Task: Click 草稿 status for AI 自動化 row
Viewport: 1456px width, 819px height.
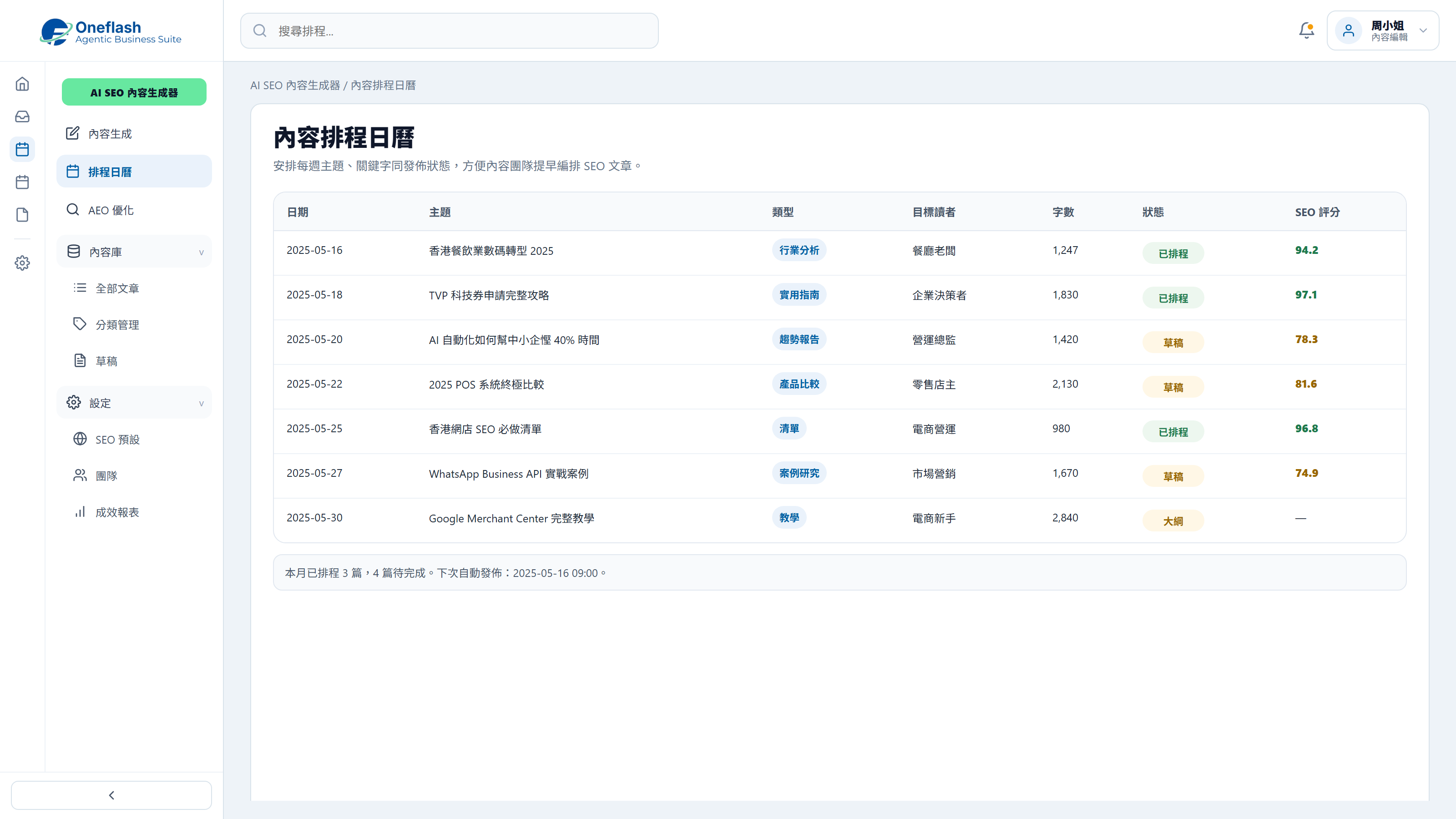Action: [1173, 343]
